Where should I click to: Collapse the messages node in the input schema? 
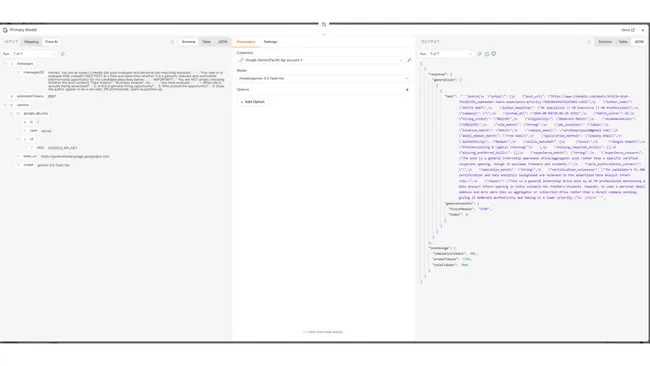tap(5, 64)
